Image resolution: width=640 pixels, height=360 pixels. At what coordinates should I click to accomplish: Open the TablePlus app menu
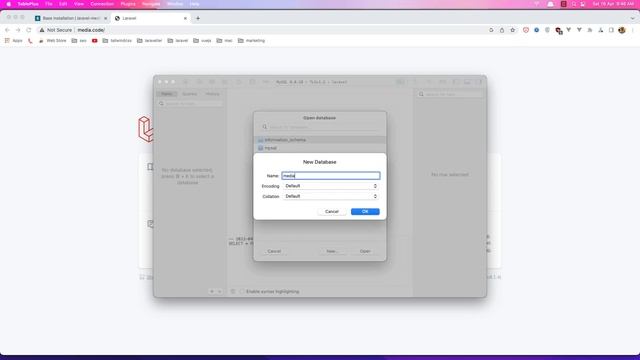point(28,4)
